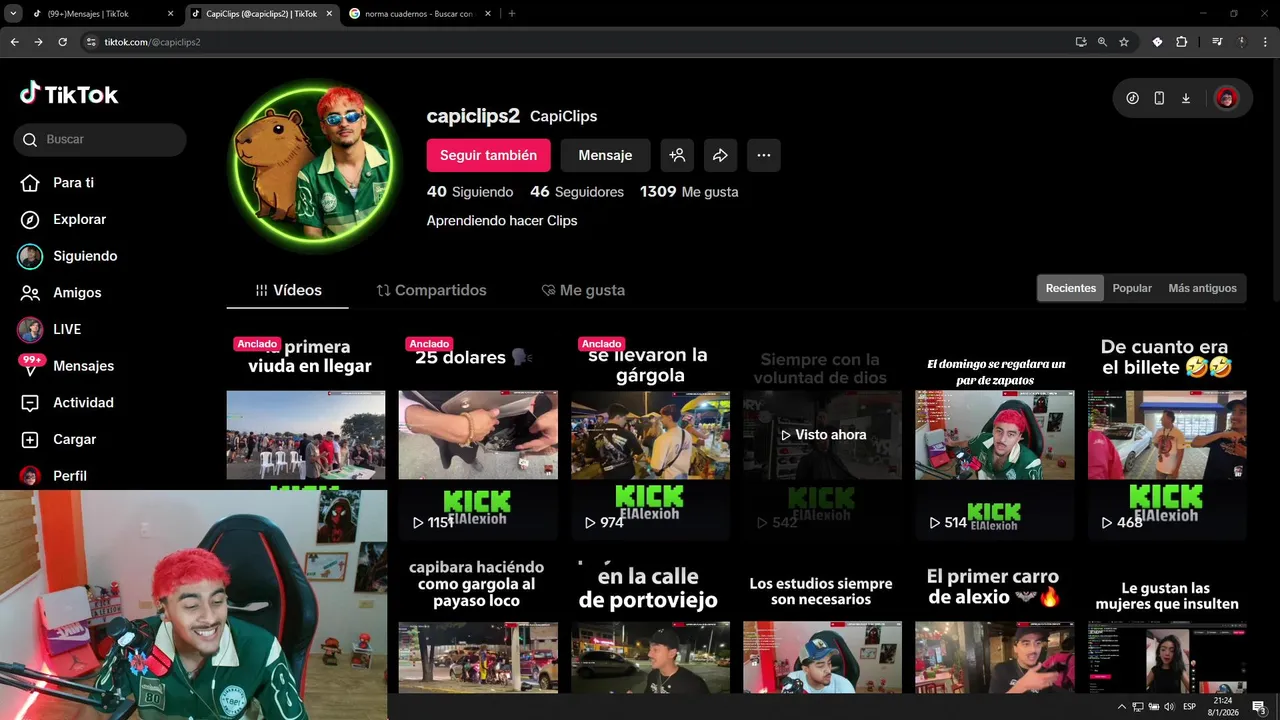This screenshot has height=720, width=1280.
Task: Open the media controls music icon
Action: click(1217, 42)
